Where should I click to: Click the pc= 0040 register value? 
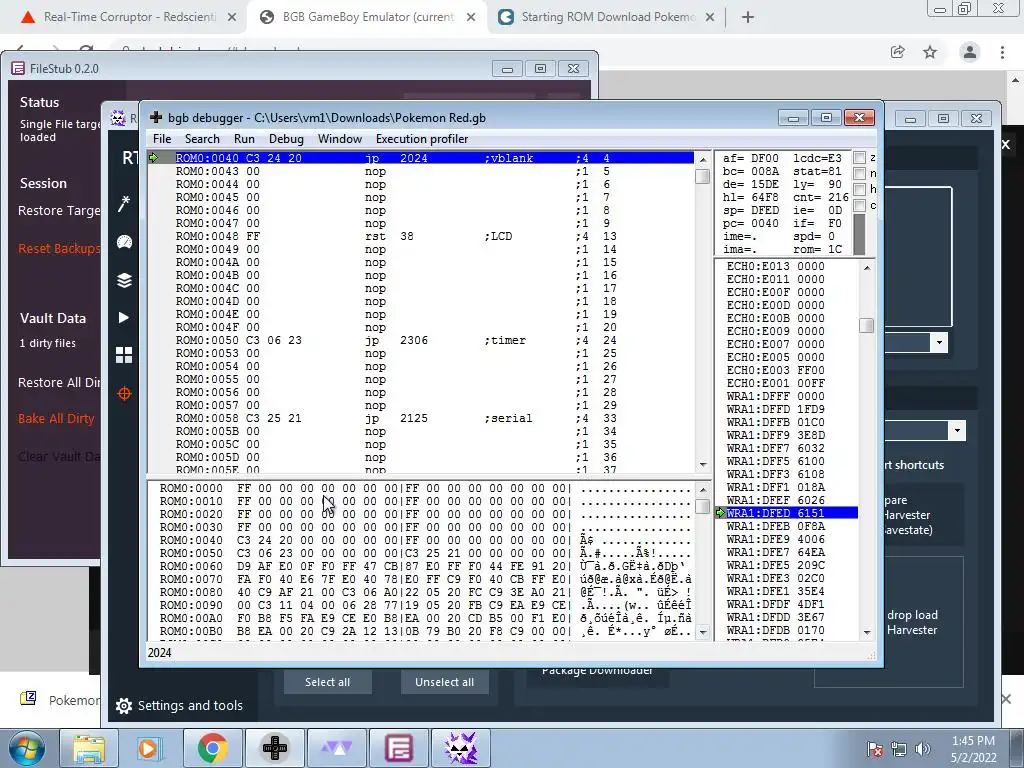751,223
